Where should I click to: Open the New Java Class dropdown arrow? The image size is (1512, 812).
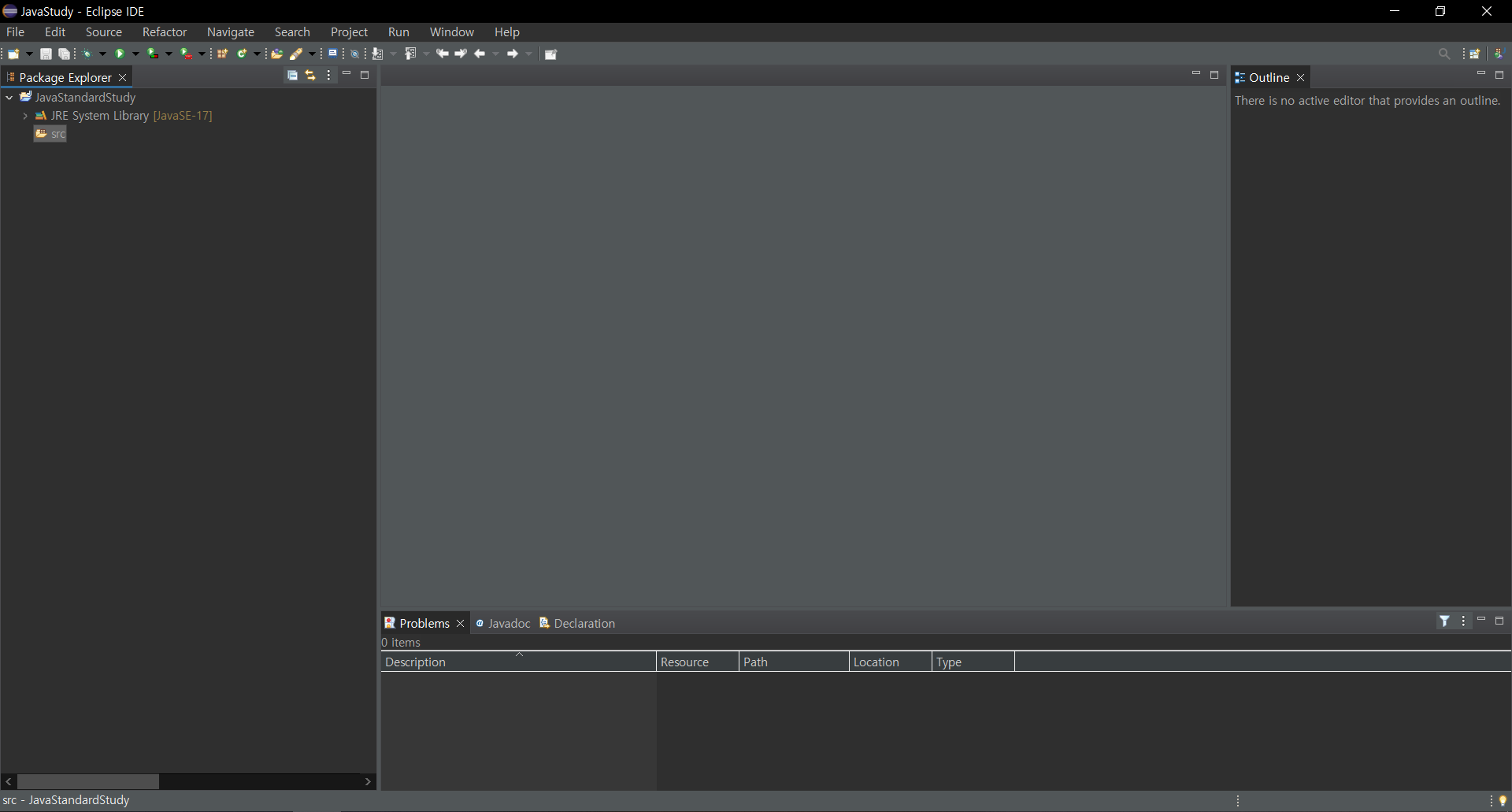257,54
